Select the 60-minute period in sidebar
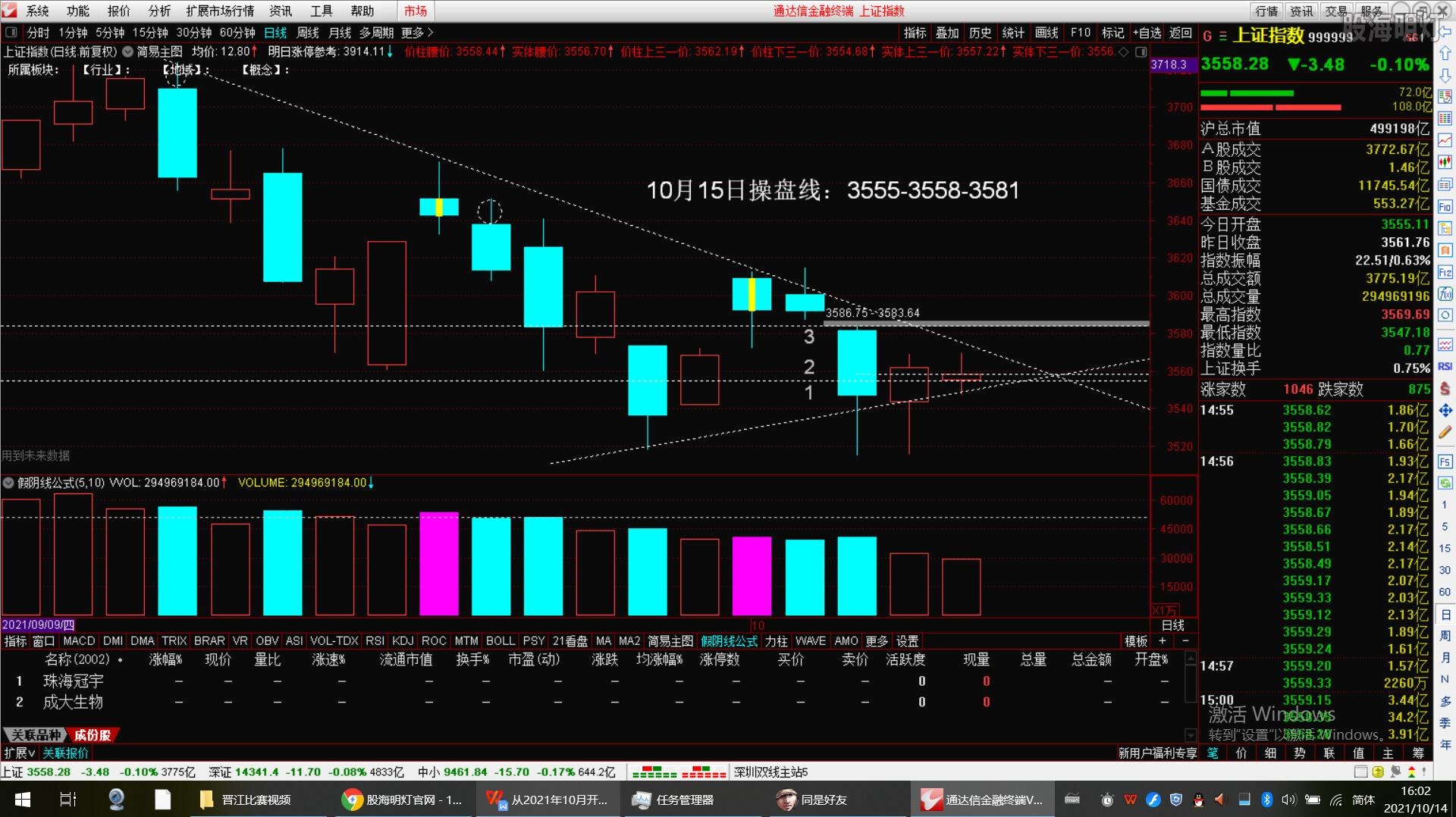The width and height of the screenshot is (1456, 817). point(1445,592)
